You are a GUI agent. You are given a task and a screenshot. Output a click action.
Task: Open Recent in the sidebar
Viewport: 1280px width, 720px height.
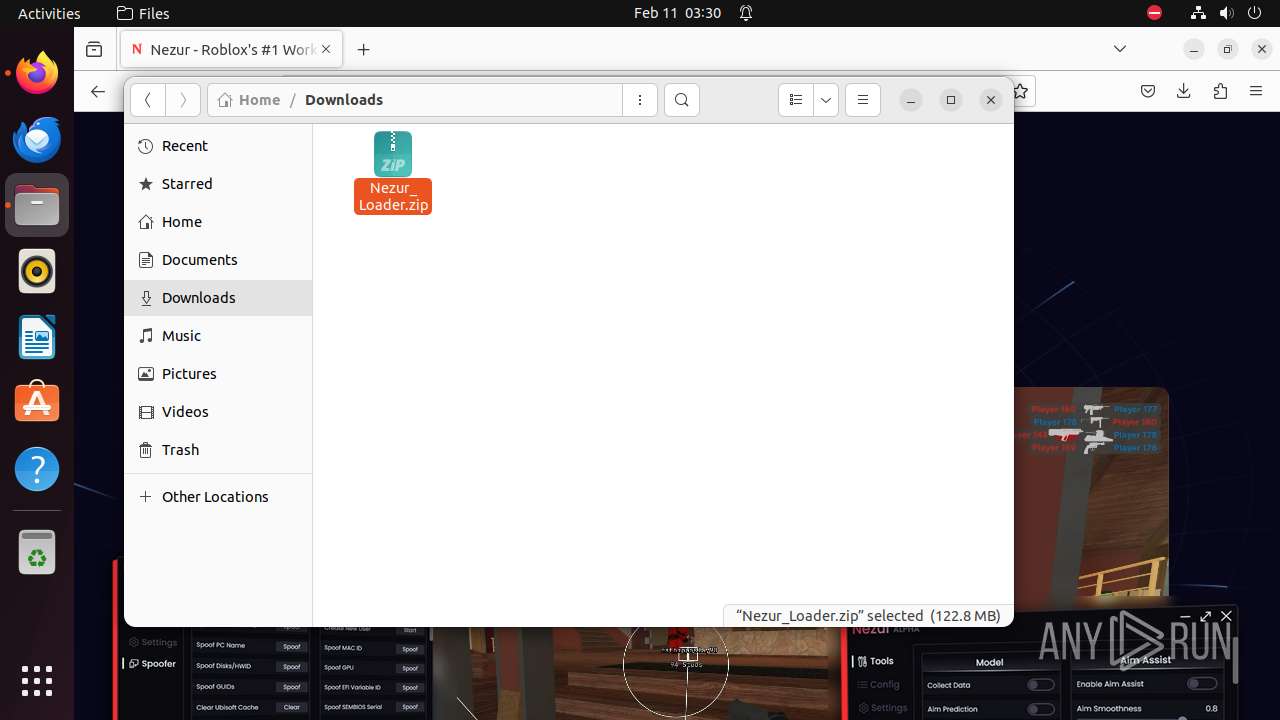218,146
